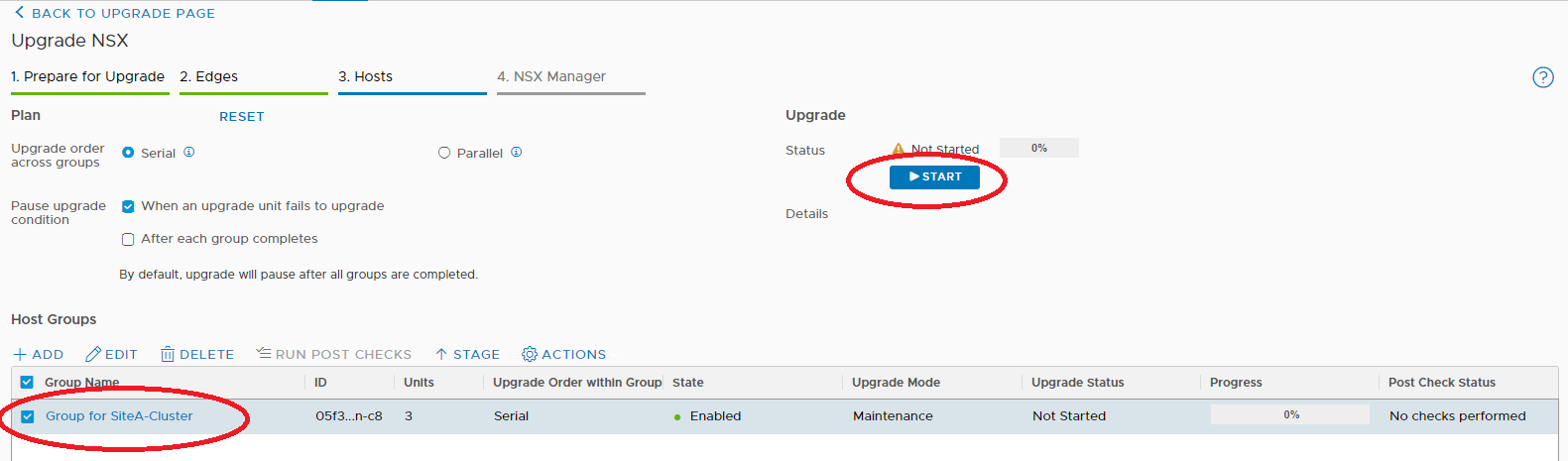Image resolution: width=1568 pixels, height=461 pixels.
Task: Uncheck the Group for SiteA-Cluster row checkbox
Action: coord(28,416)
